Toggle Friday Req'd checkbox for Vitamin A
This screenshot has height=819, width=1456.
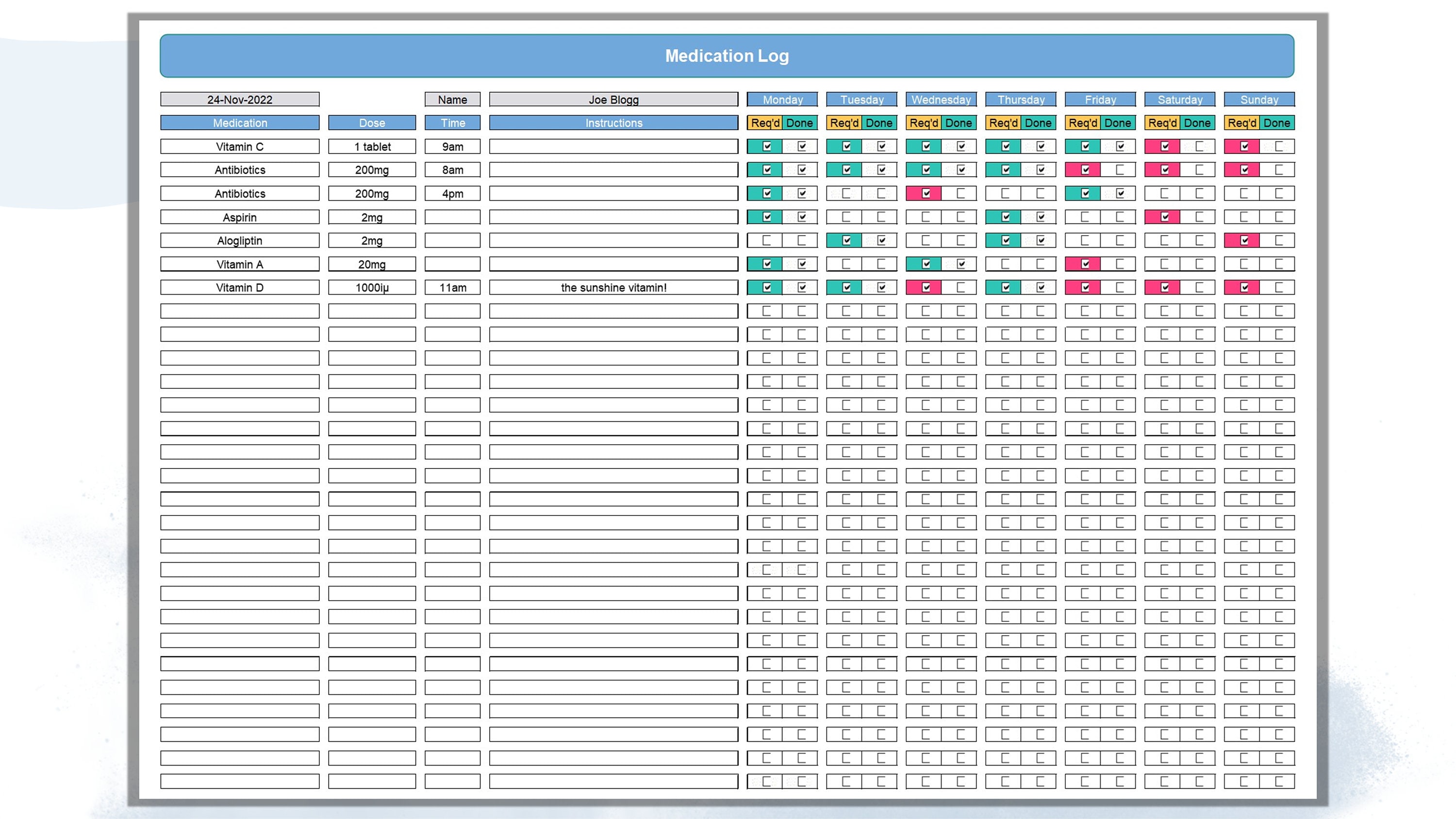pyautogui.click(x=1084, y=264)
